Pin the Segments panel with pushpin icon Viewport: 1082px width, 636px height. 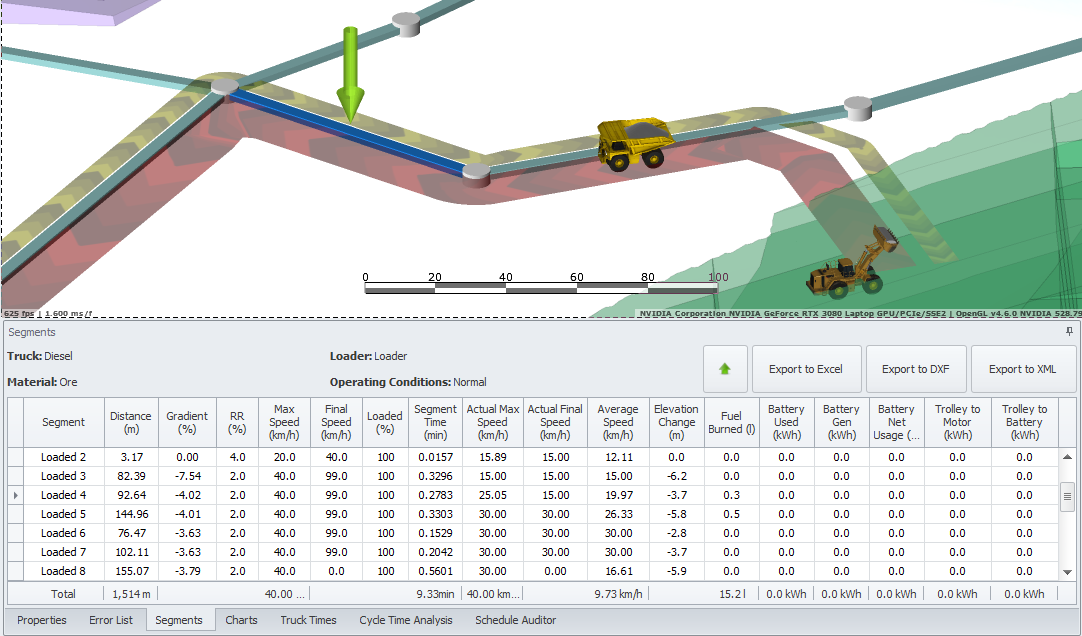(x=1069, y=331)
